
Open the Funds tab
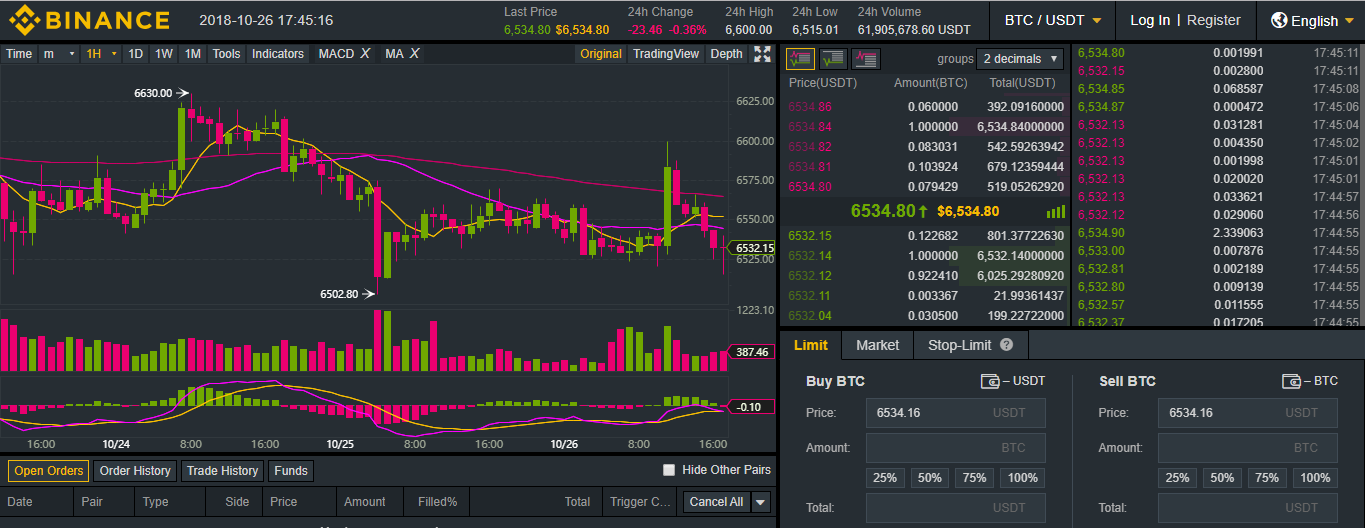tap(291, 471)
